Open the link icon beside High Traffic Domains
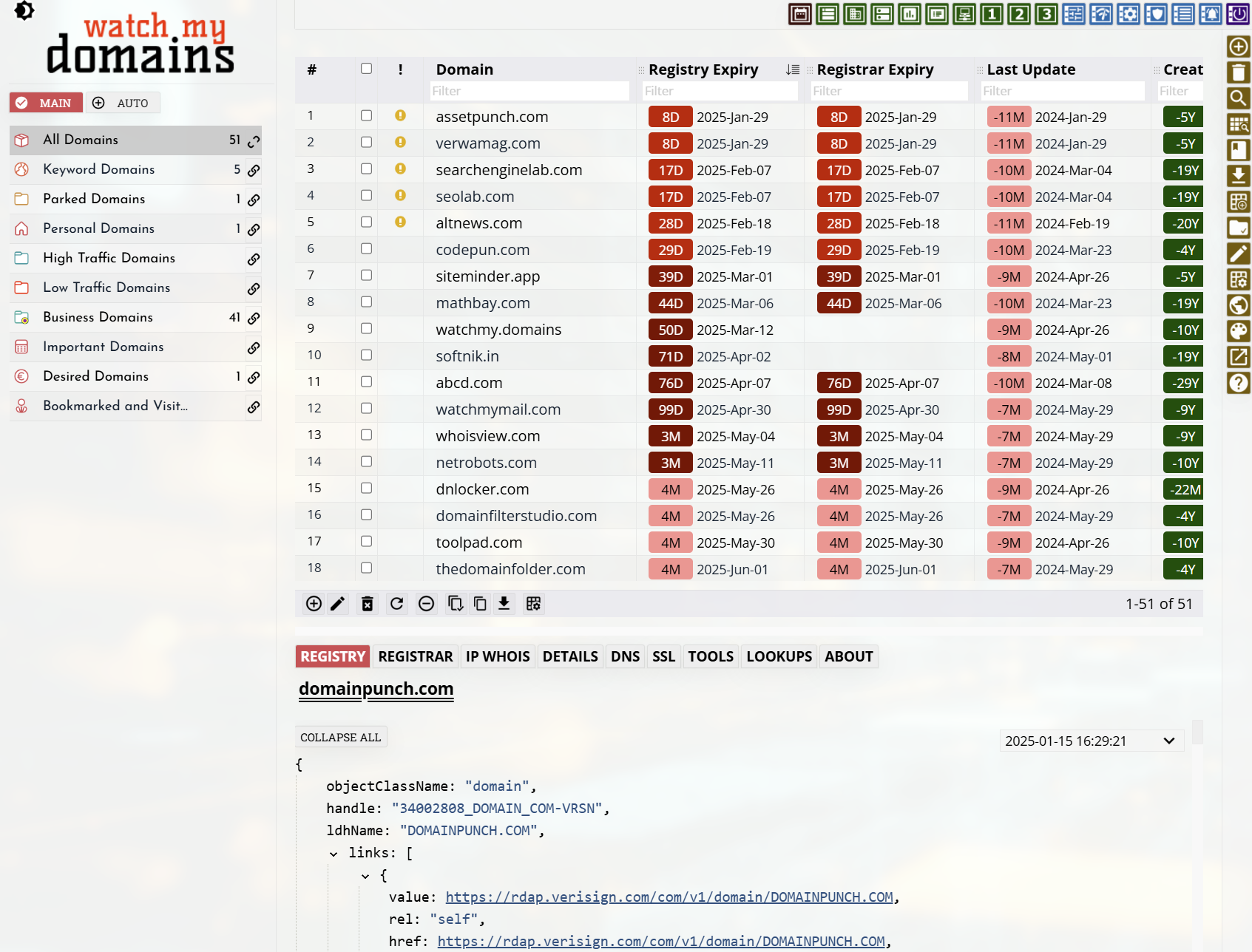Screen dimensions: 1252x952 click(254, 259)
